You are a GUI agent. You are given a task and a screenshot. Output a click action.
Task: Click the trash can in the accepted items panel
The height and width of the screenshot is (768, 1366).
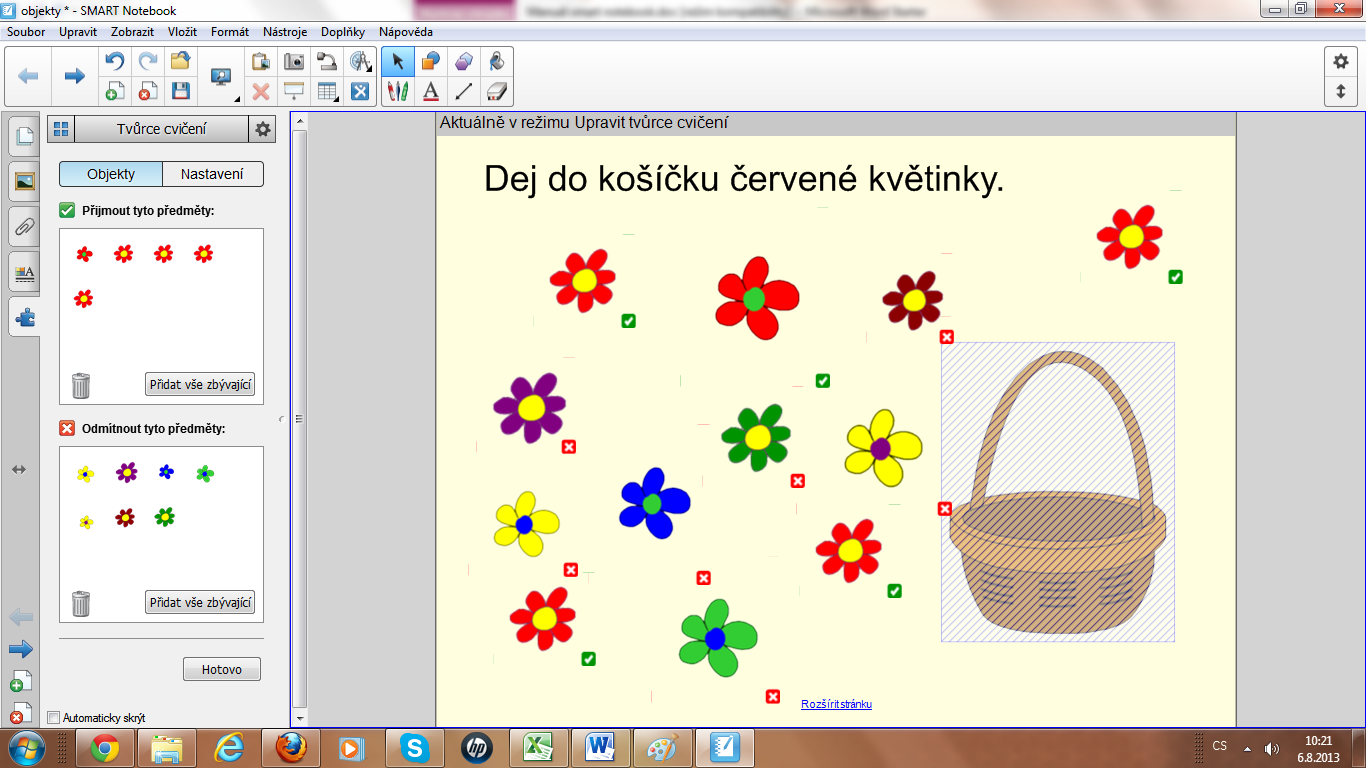tap(81, 385)
